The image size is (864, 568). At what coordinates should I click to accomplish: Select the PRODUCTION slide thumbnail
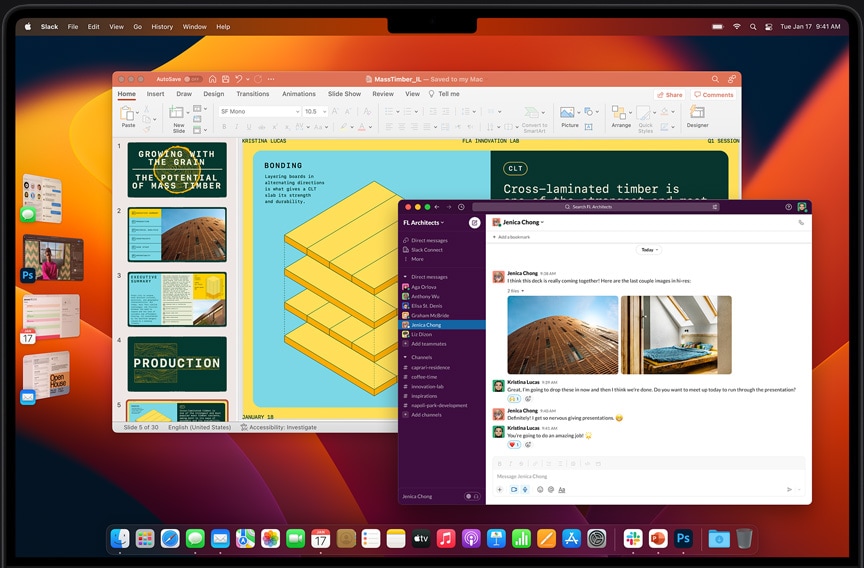click(x=177, y=363)
